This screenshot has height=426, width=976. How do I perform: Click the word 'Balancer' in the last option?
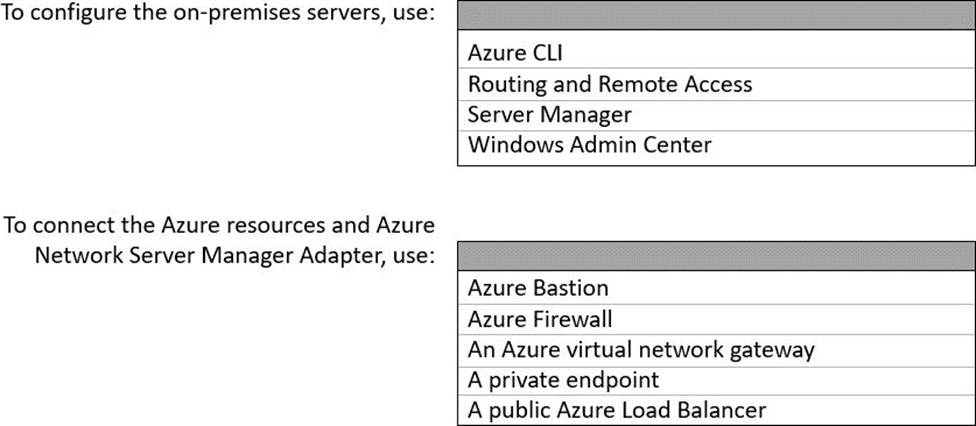pos(721,410)
